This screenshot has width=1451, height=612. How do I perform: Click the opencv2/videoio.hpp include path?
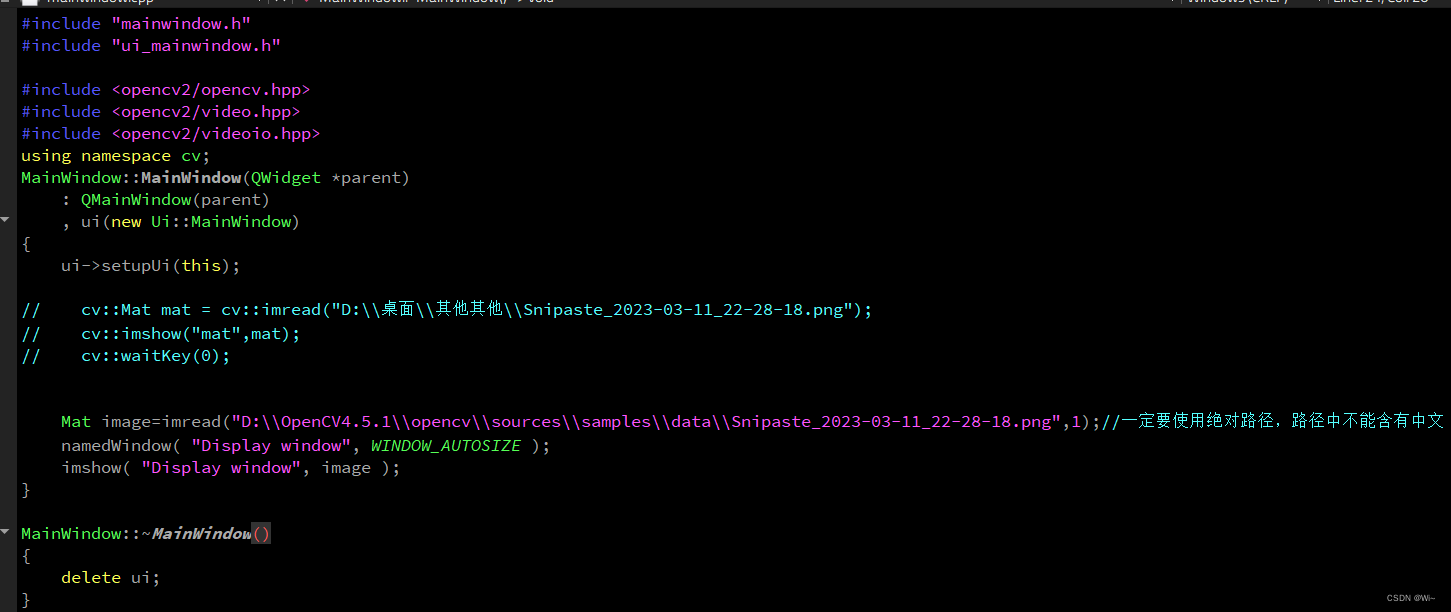point(216,133)
